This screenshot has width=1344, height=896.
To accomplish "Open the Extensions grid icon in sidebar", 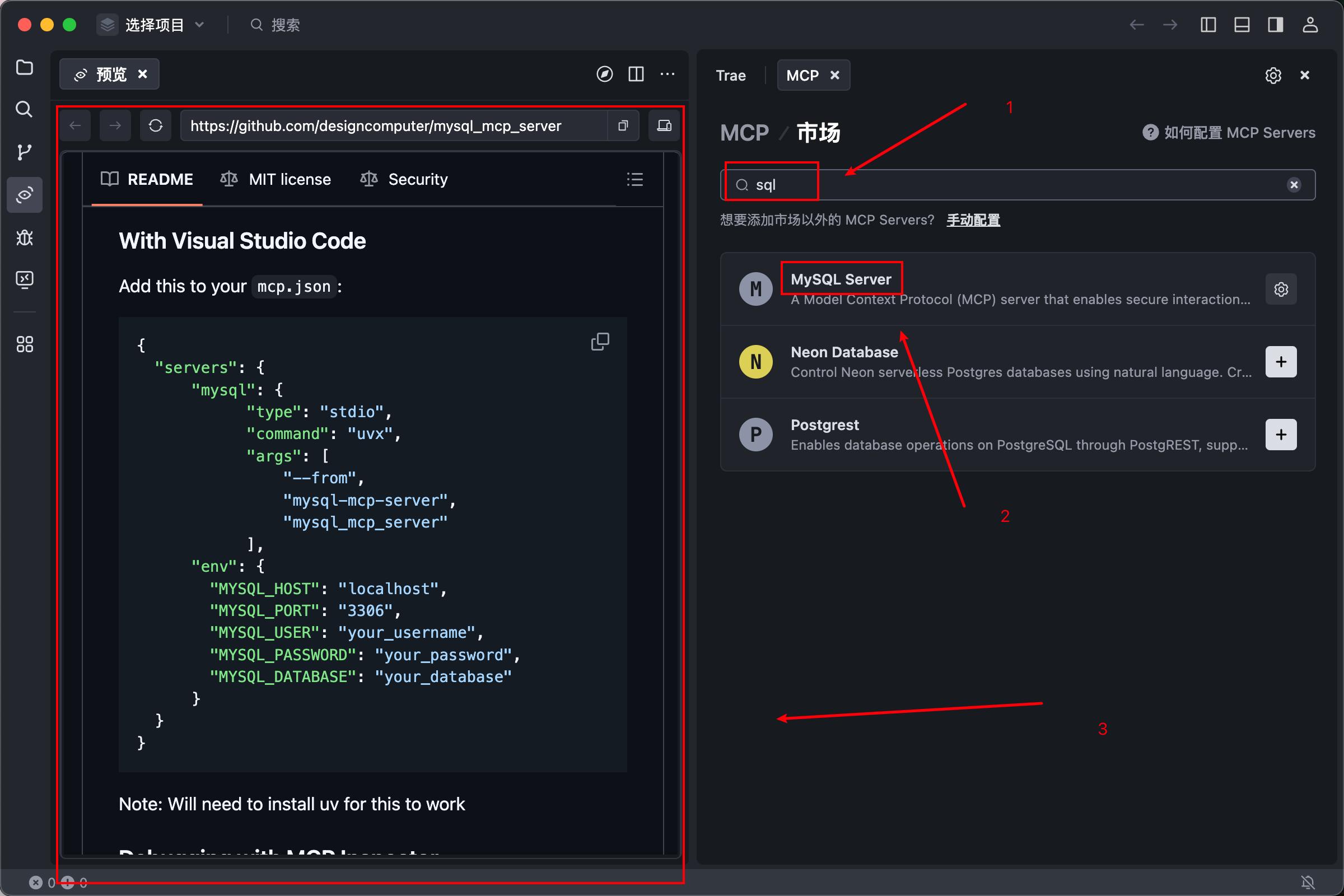I will 24,344.
